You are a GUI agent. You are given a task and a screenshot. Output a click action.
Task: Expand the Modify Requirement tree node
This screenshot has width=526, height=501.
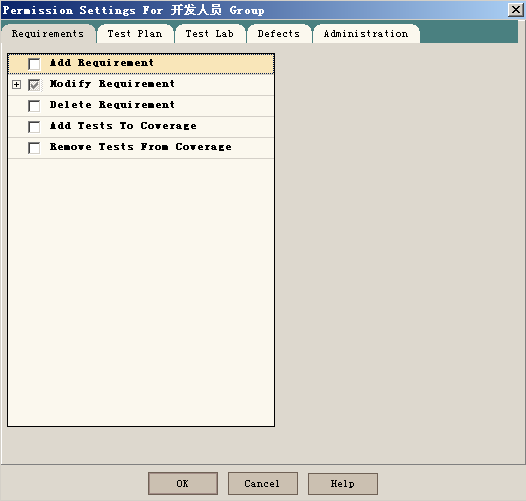tap(16, 85)
